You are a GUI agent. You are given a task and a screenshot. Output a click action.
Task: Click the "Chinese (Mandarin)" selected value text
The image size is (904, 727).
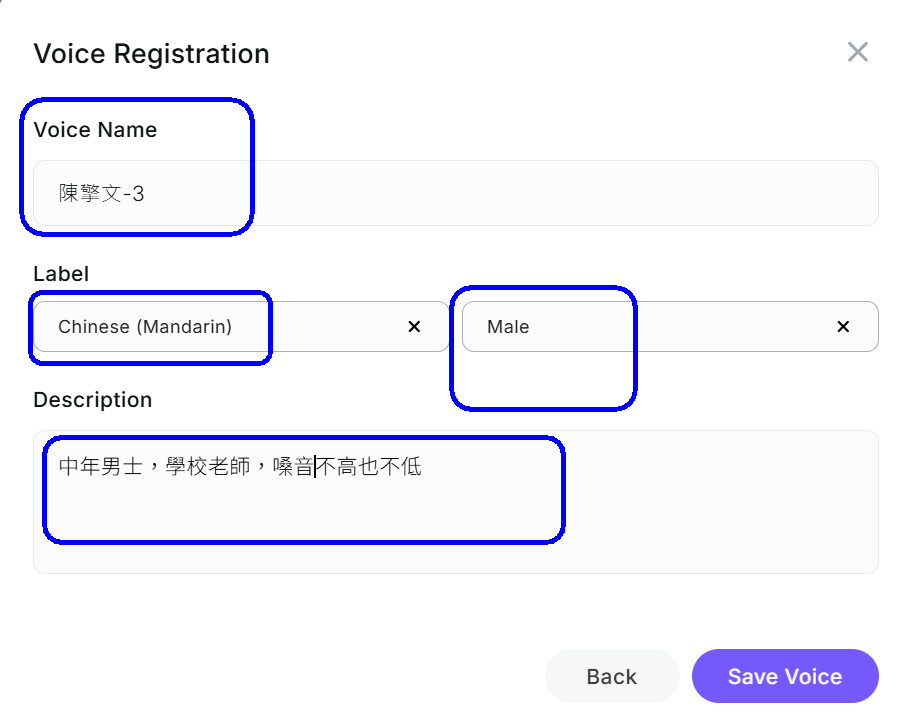click(x=145, y=327)
